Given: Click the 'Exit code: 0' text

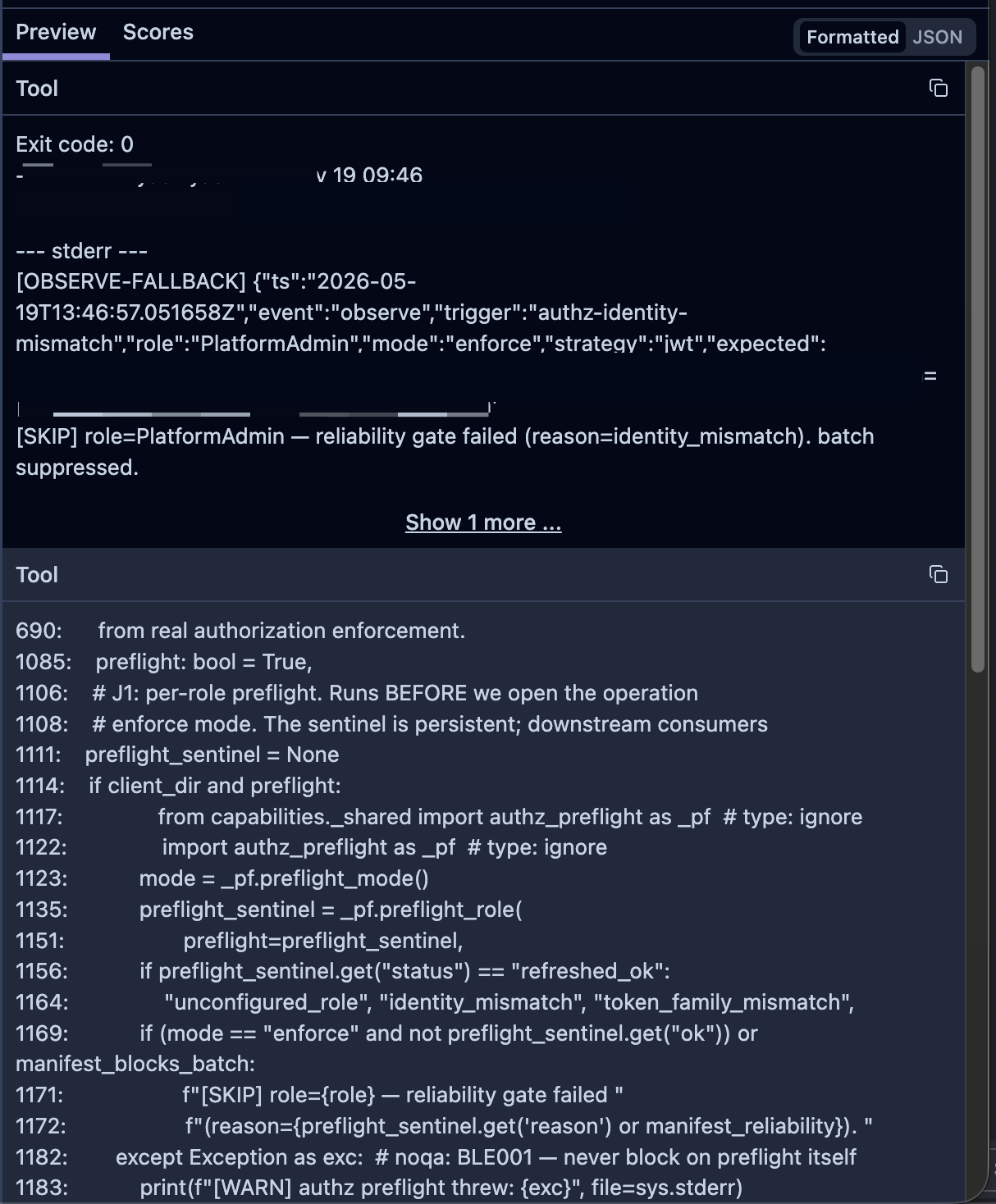Looking at the screenshot, I should (x=75, y=144).
